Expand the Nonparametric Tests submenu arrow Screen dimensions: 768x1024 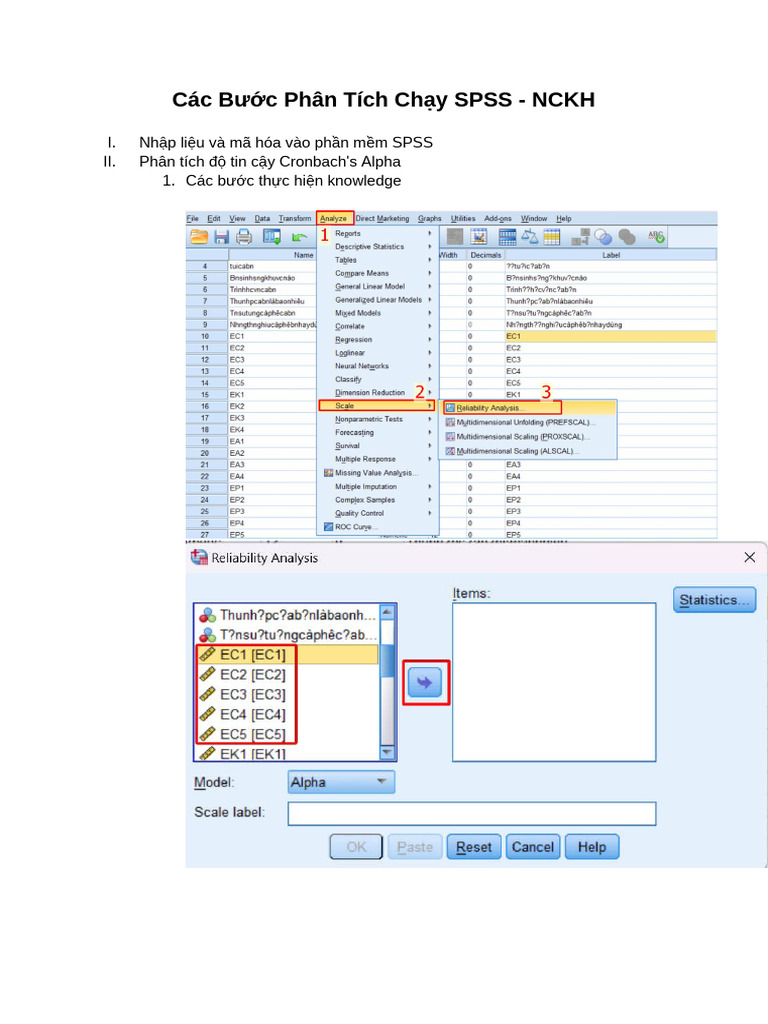430,419
